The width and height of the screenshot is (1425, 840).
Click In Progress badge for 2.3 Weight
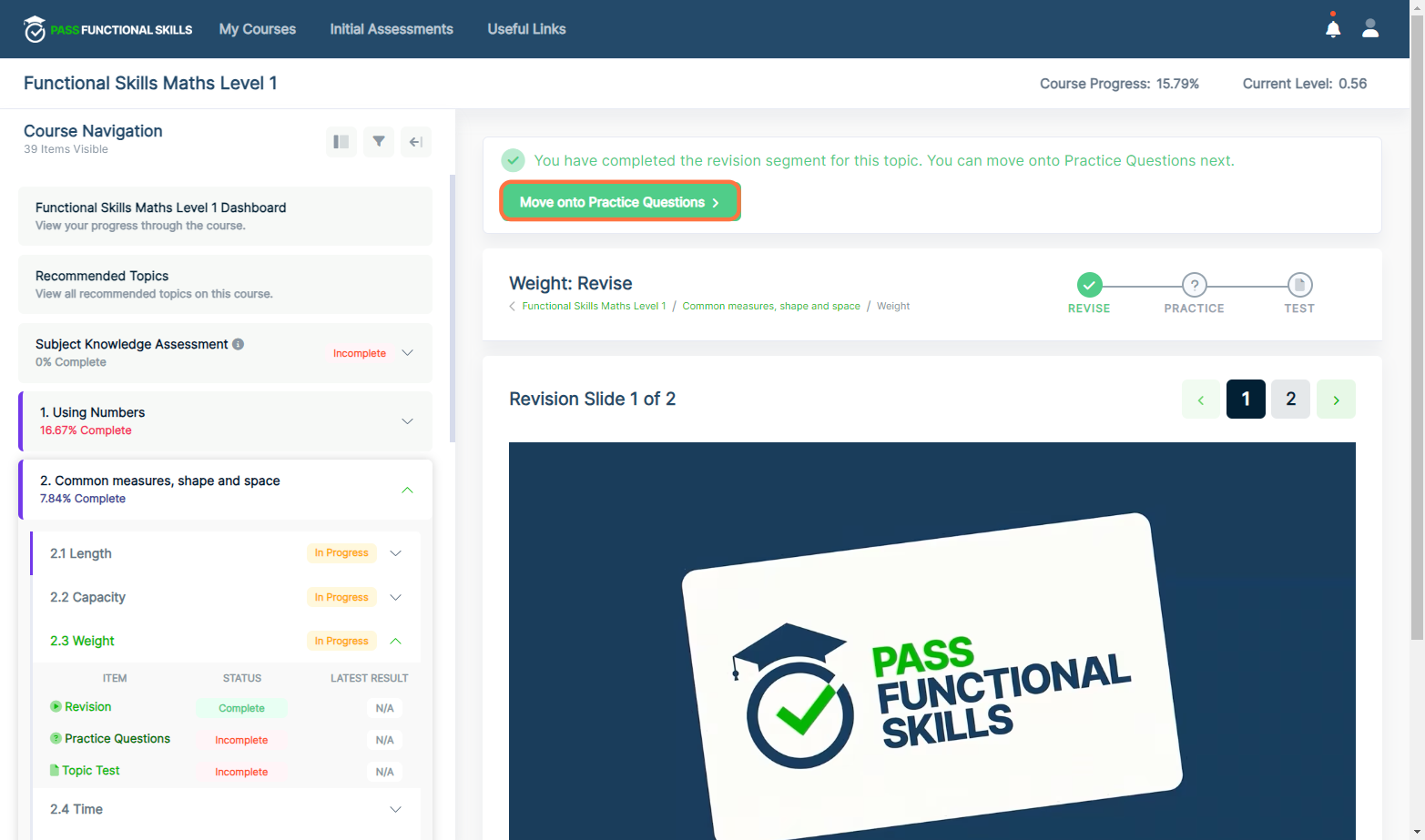tap(341, 641)
